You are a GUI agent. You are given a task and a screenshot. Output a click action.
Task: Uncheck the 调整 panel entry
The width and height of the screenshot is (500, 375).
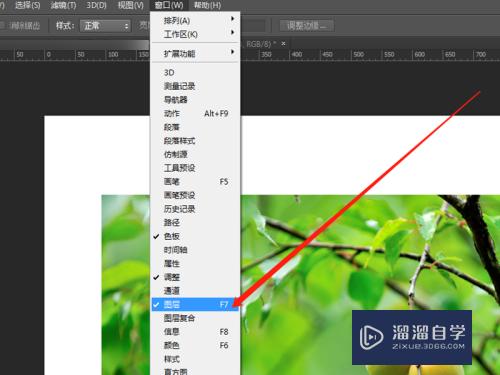click(x=195, y=277)
